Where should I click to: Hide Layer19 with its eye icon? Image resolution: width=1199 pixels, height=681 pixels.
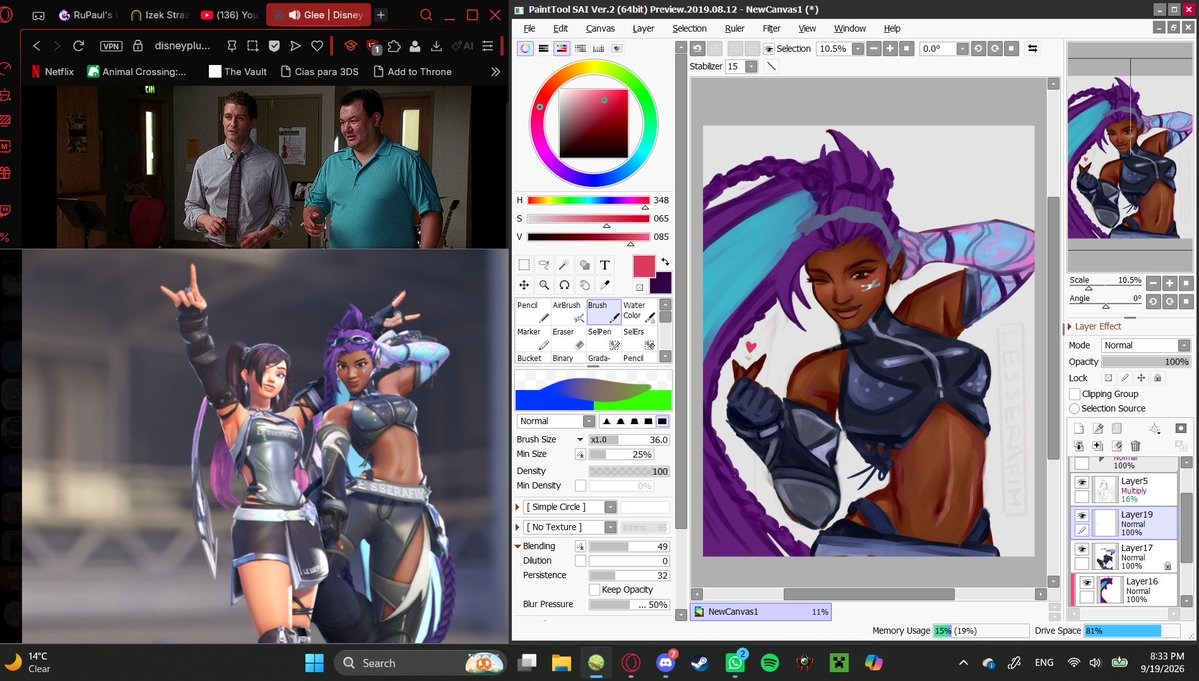[x=1081, y=516]
